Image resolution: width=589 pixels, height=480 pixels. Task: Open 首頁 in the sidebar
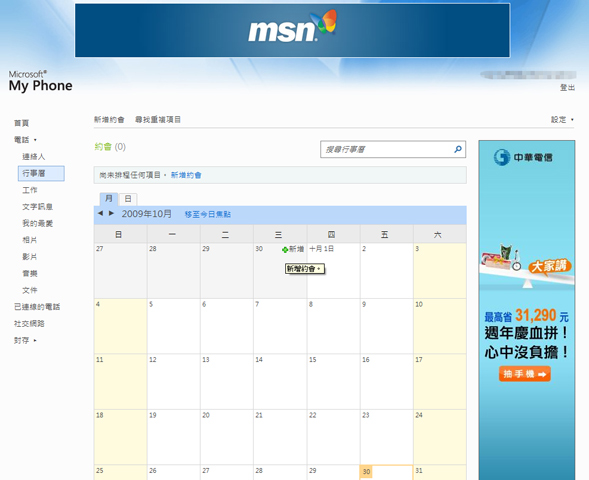[21, 123]
